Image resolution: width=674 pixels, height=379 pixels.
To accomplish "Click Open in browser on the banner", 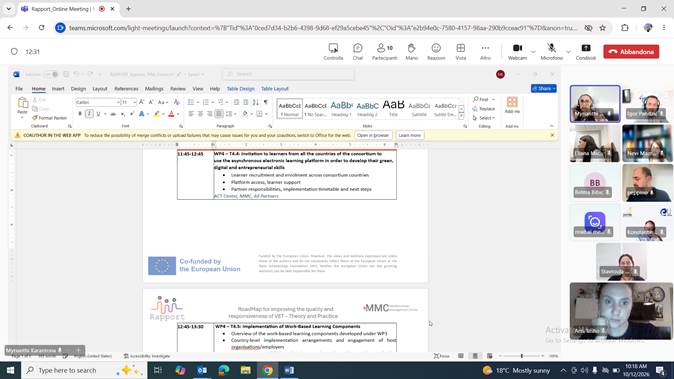I will (x=373, y=135).
